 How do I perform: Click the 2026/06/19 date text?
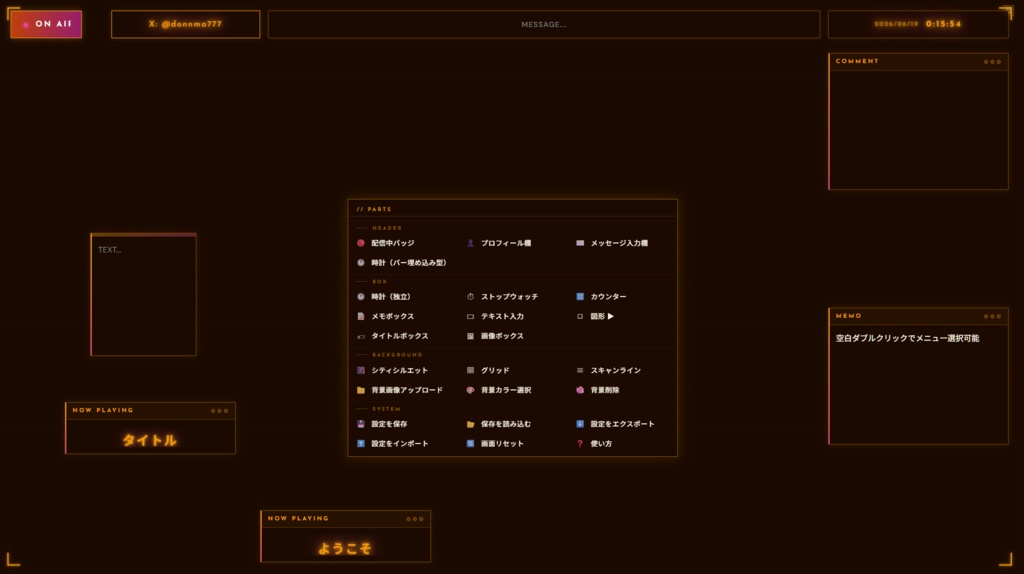click(x=896, y=24)
